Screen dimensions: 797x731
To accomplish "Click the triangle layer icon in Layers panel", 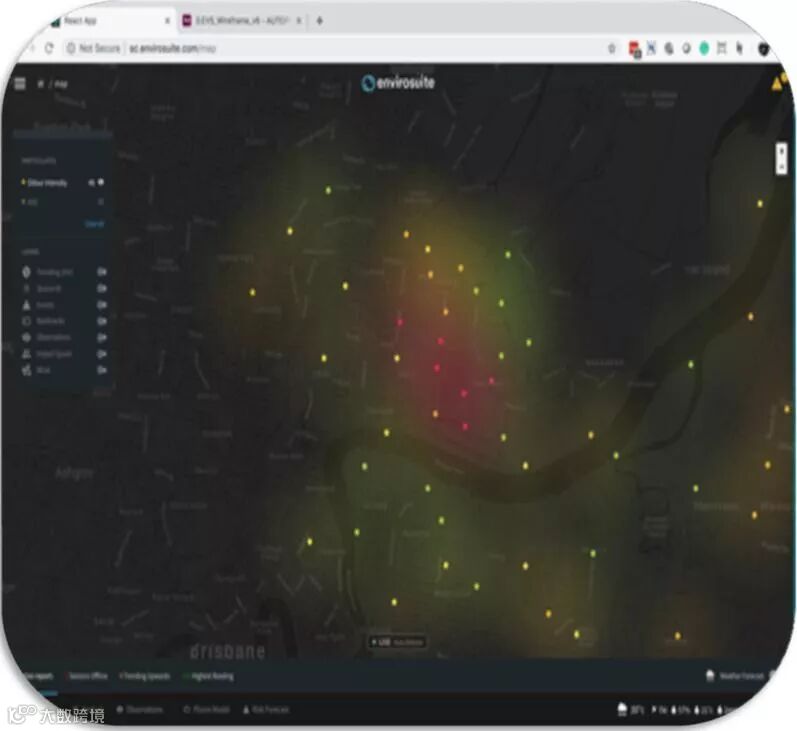I will click(26, 304).
